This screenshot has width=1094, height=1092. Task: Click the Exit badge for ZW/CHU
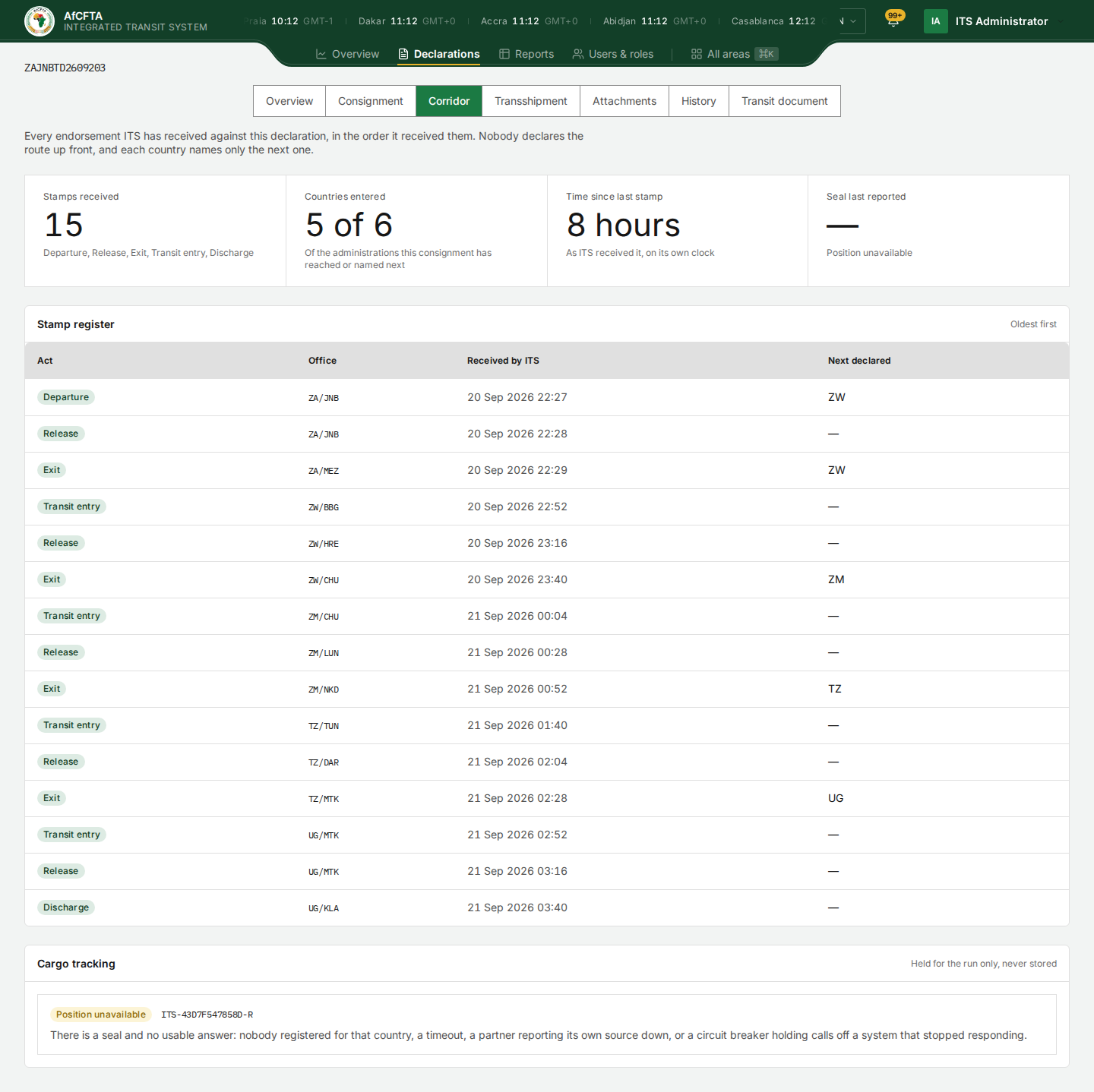click(x=52, y=579)
